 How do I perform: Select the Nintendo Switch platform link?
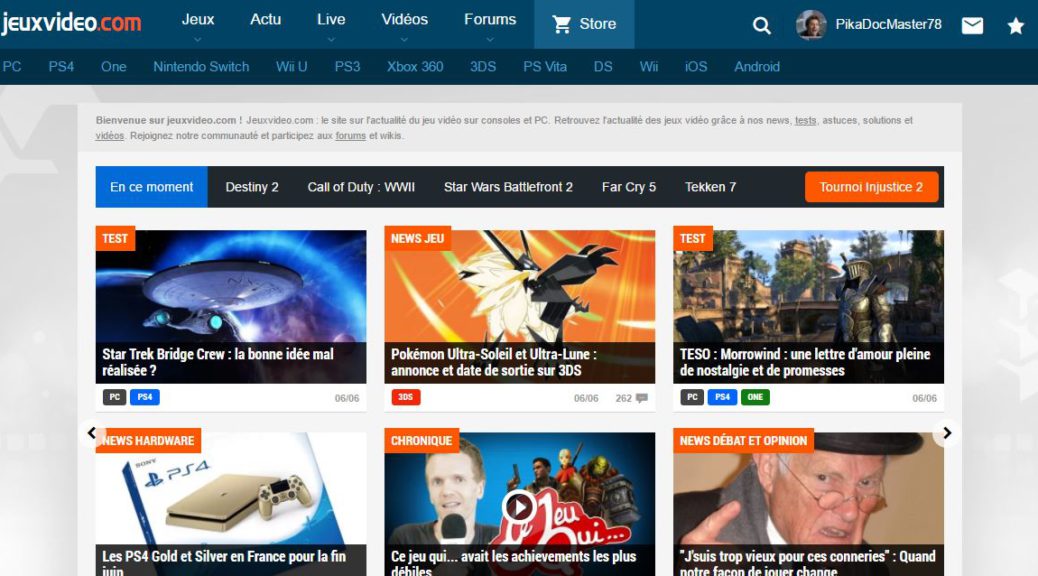[x=201, y=67]
